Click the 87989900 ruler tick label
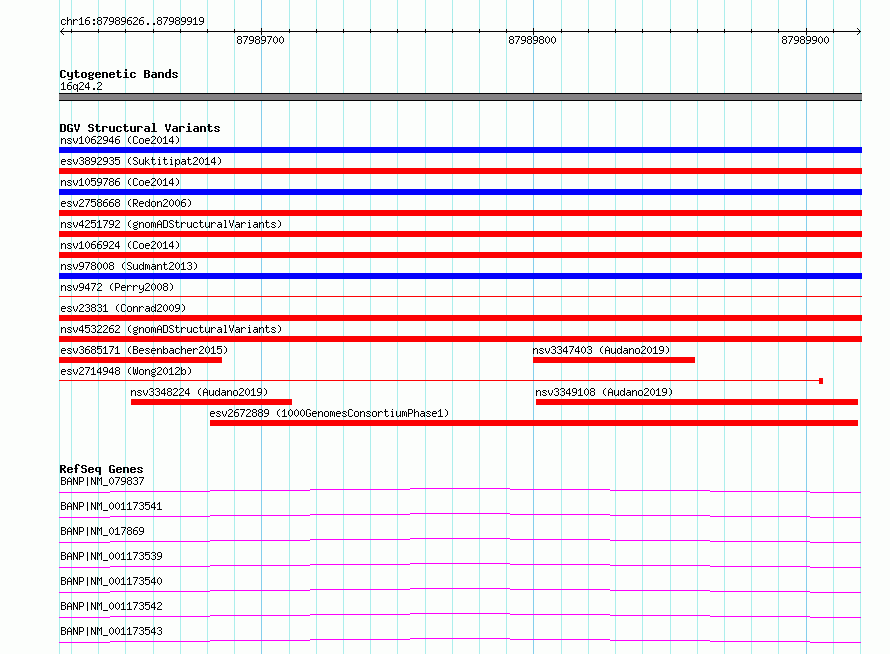The height and width of the screenshot is (654, 890). pyautogui.click(x=805, y=40)
